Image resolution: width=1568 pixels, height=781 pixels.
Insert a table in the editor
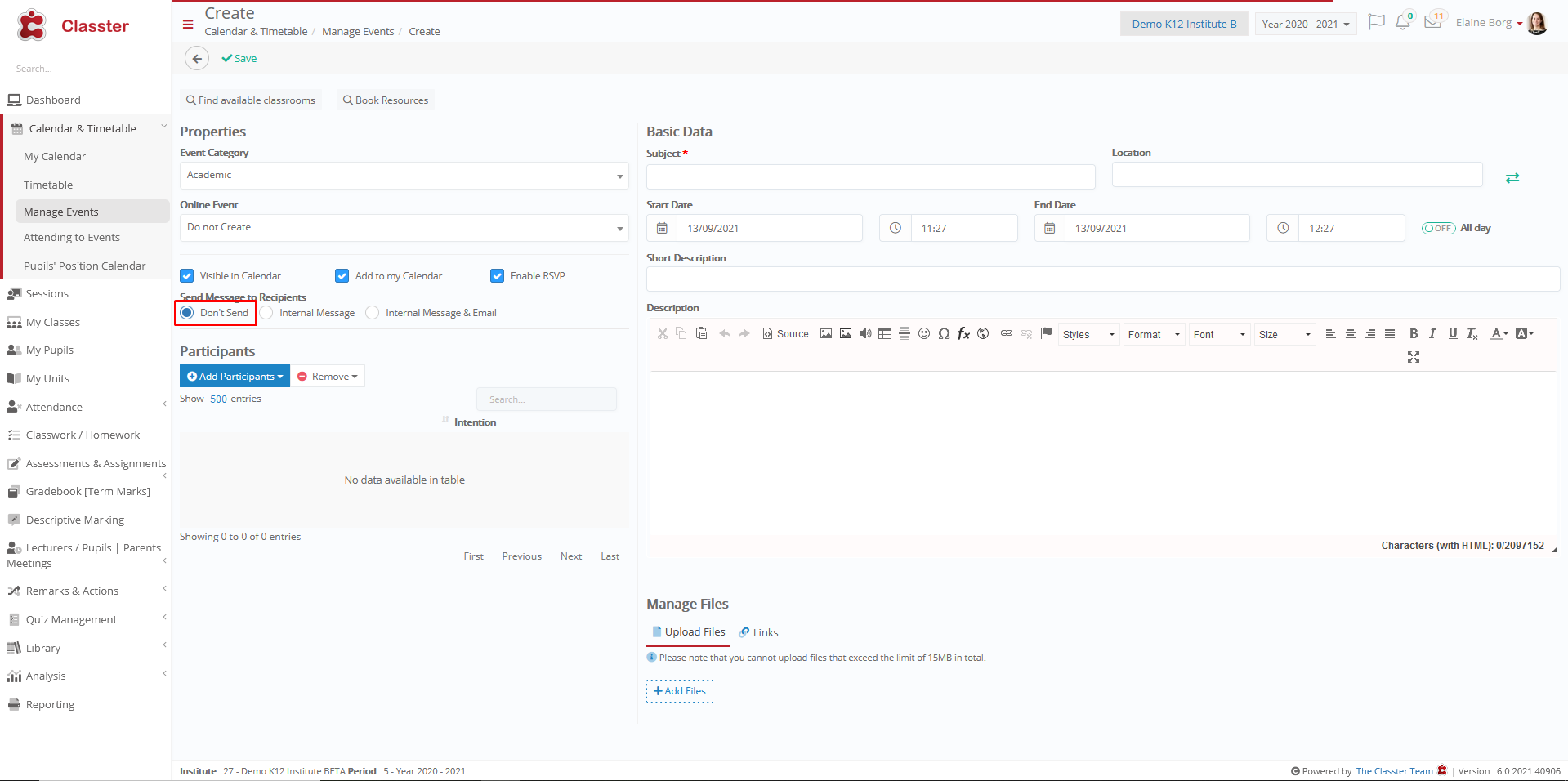(885, 333)
